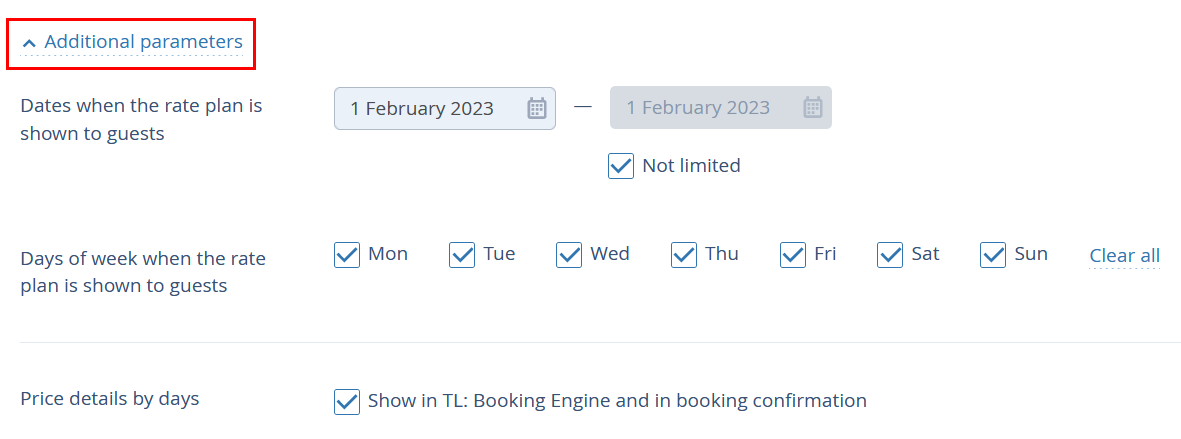Untick the Mon day checkbox

(x=346, y=255)
